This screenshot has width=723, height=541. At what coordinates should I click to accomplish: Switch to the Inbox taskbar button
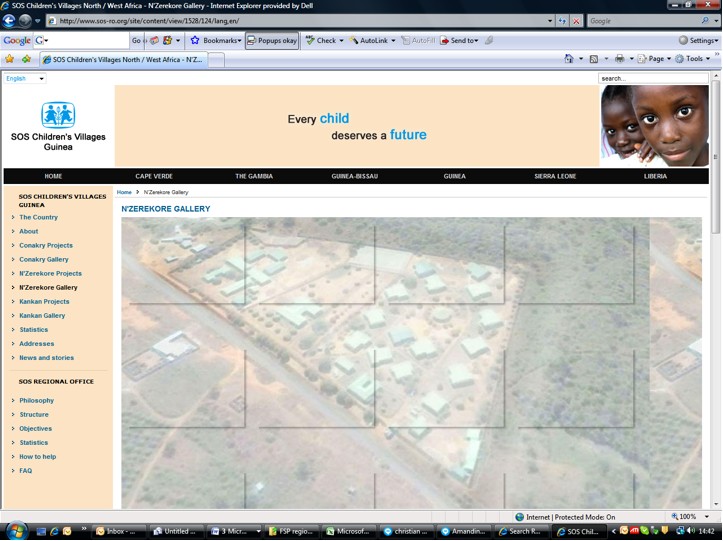click(120, 531)
